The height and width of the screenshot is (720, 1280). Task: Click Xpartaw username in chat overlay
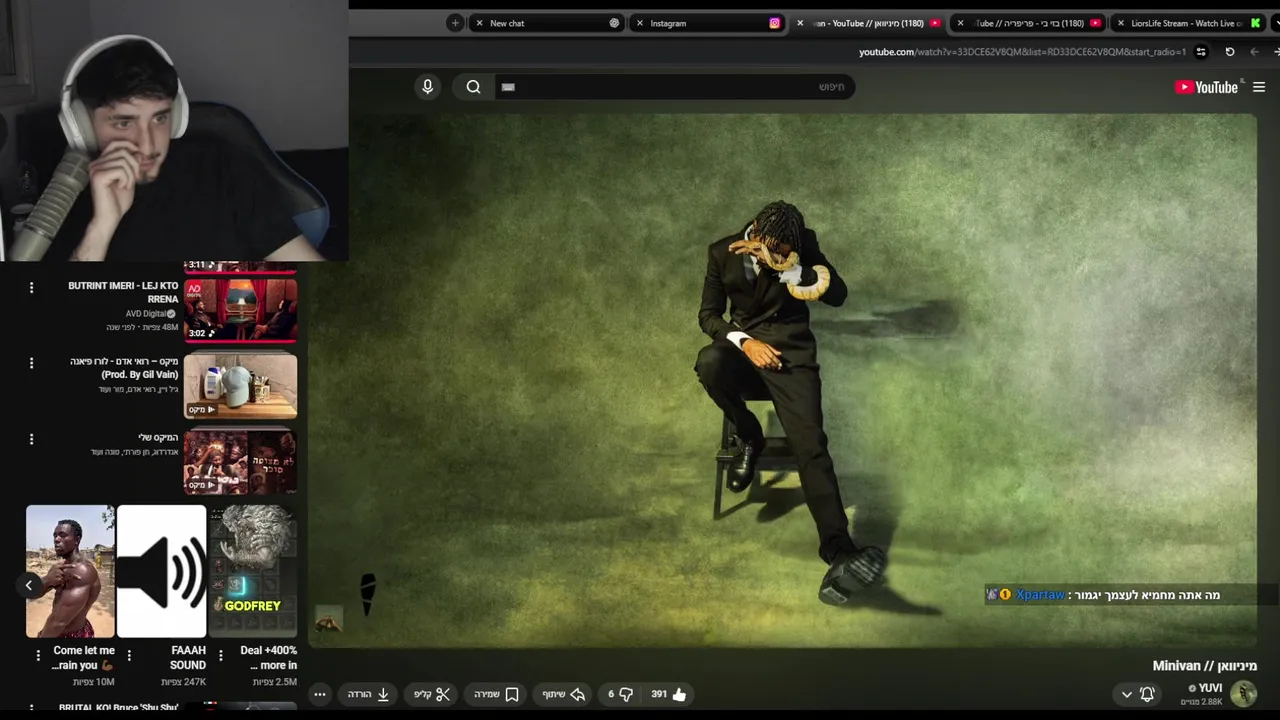click(1041, 595)
